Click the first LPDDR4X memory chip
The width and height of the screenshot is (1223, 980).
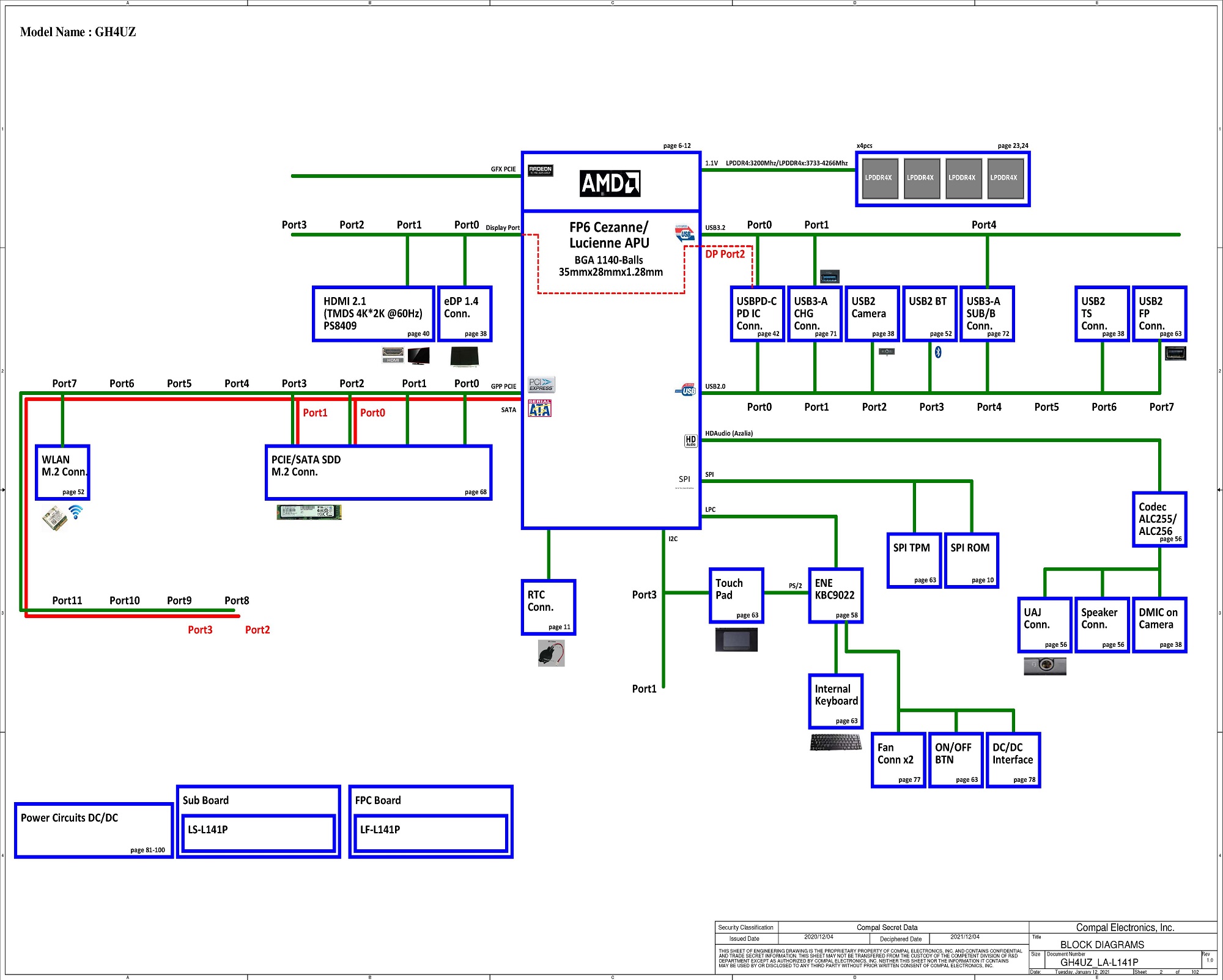pos(879,179)
